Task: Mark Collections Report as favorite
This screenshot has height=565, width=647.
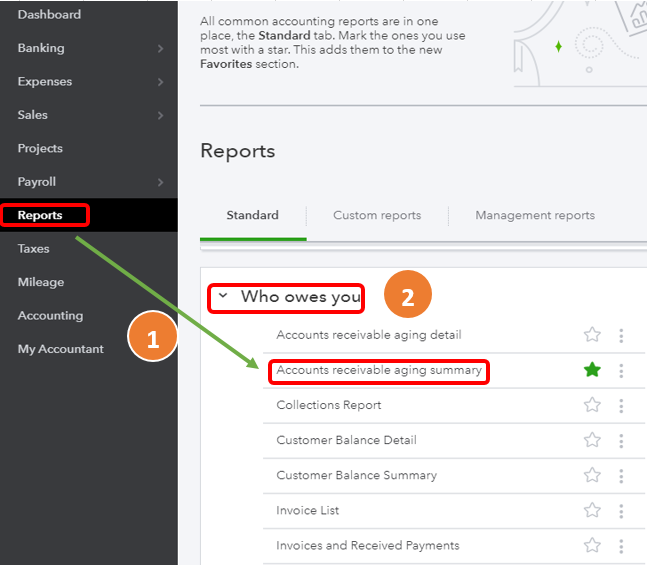Action: coord(592,405)
